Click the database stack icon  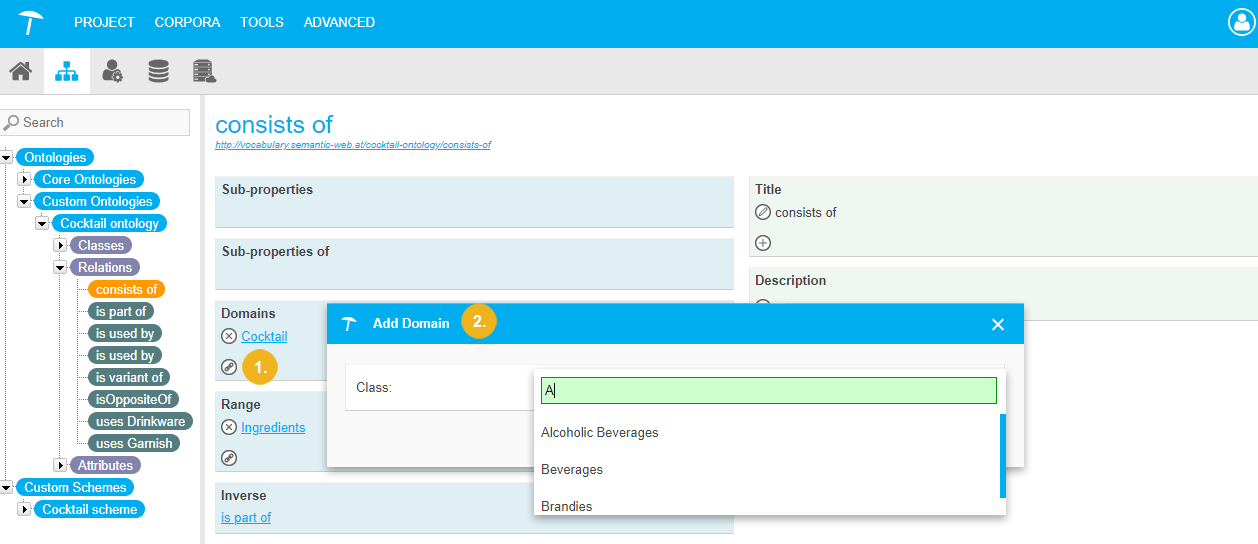(158, 71)
